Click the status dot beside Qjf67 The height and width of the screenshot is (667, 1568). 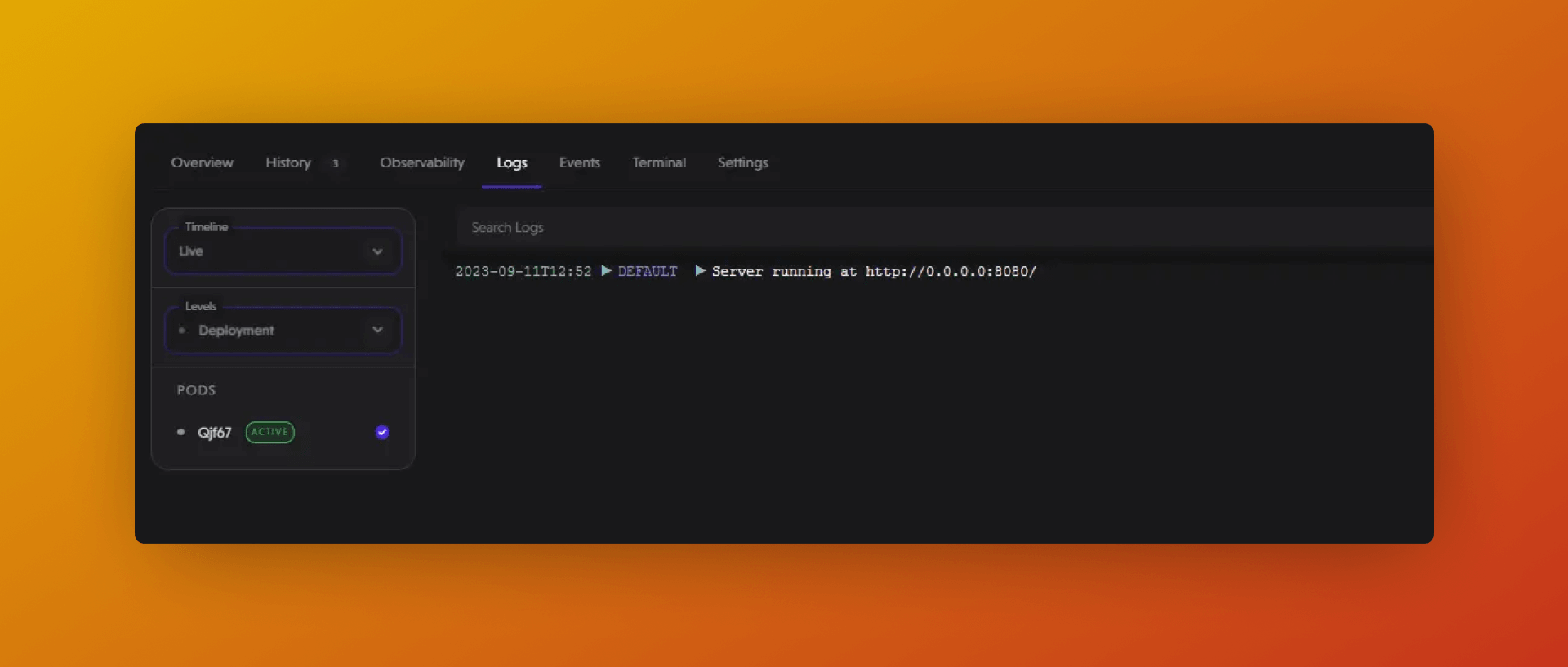click(180, 432)
